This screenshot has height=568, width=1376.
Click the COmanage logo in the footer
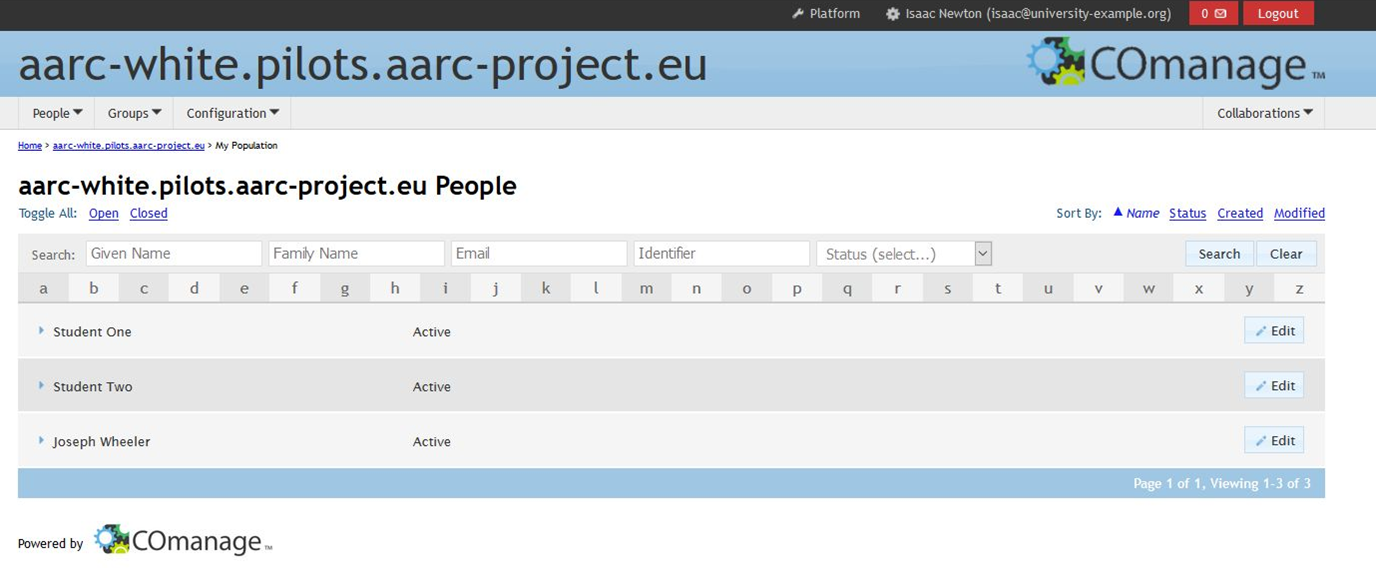tap(183, 541)
